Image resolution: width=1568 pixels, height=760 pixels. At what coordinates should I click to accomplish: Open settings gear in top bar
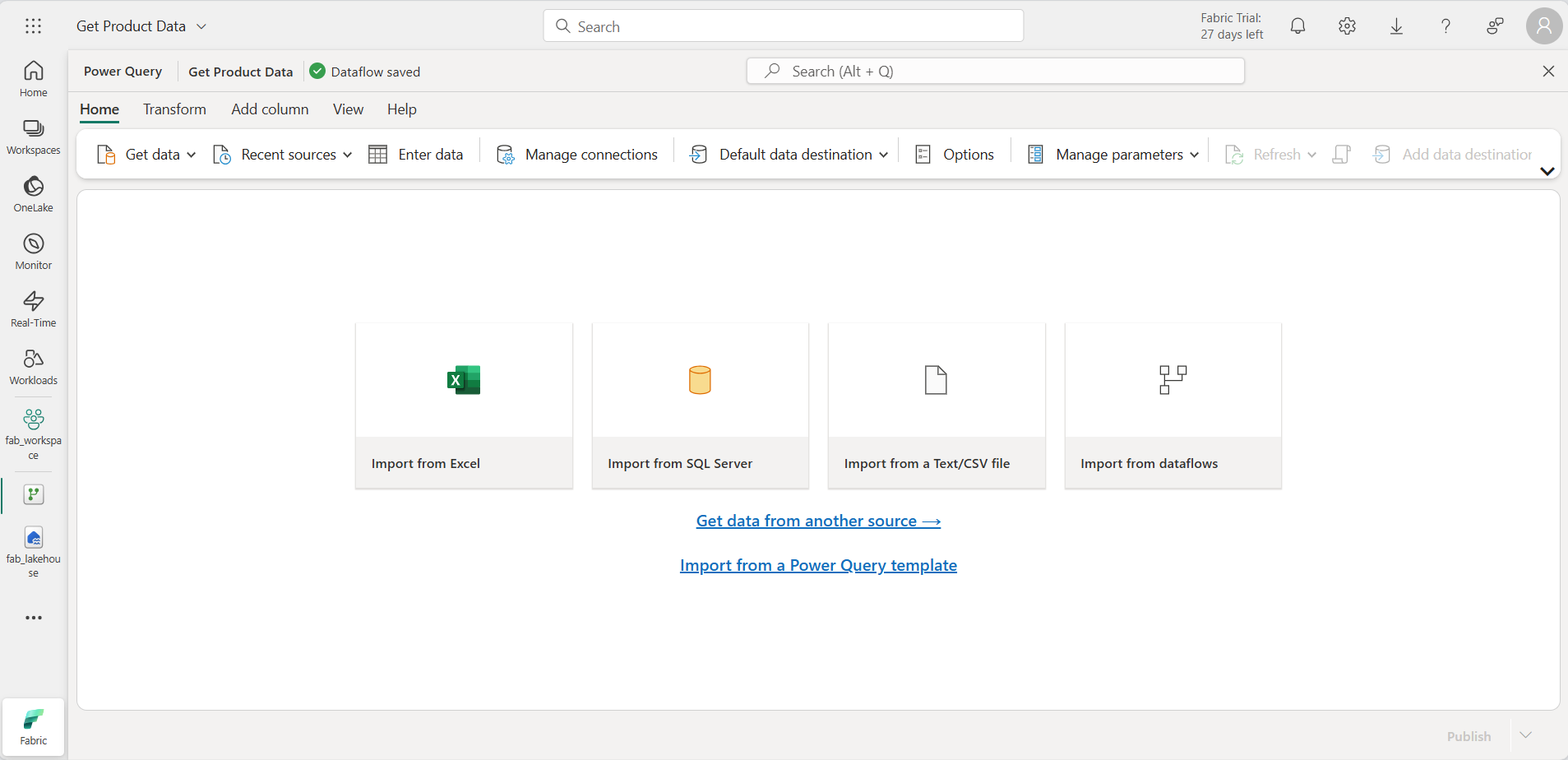tap(1347, 26)
